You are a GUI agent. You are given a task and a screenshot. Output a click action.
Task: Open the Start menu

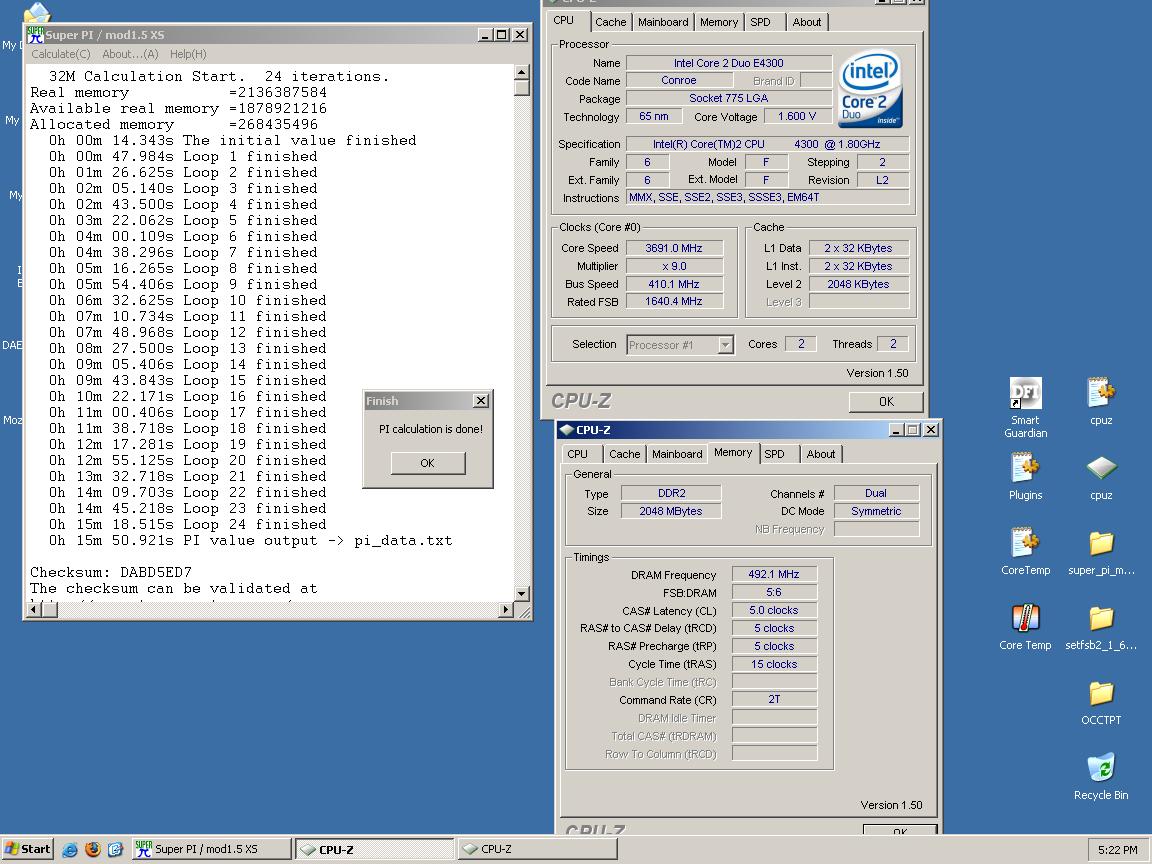[x=28, y=849]
